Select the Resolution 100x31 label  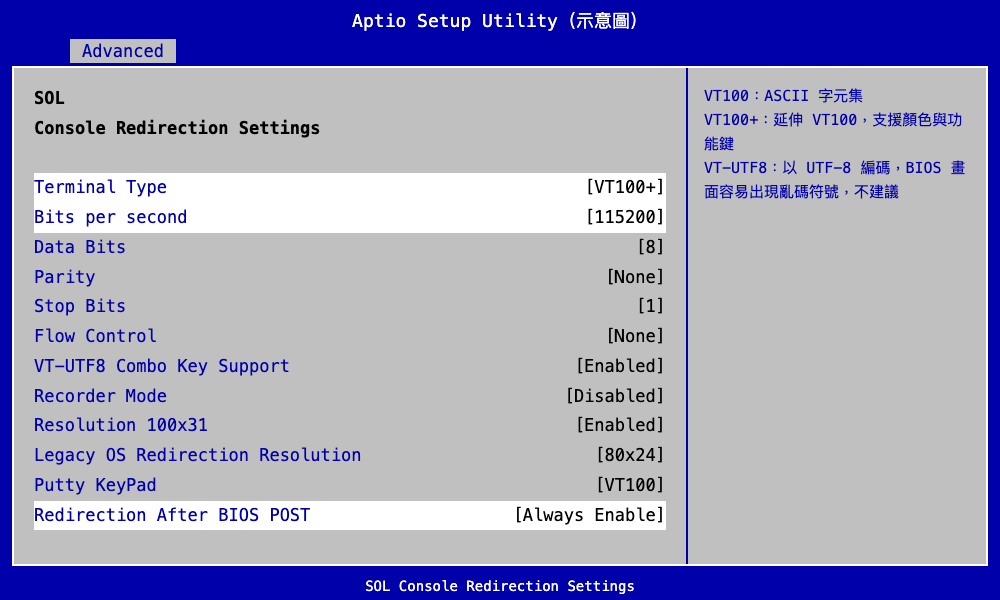121,425
